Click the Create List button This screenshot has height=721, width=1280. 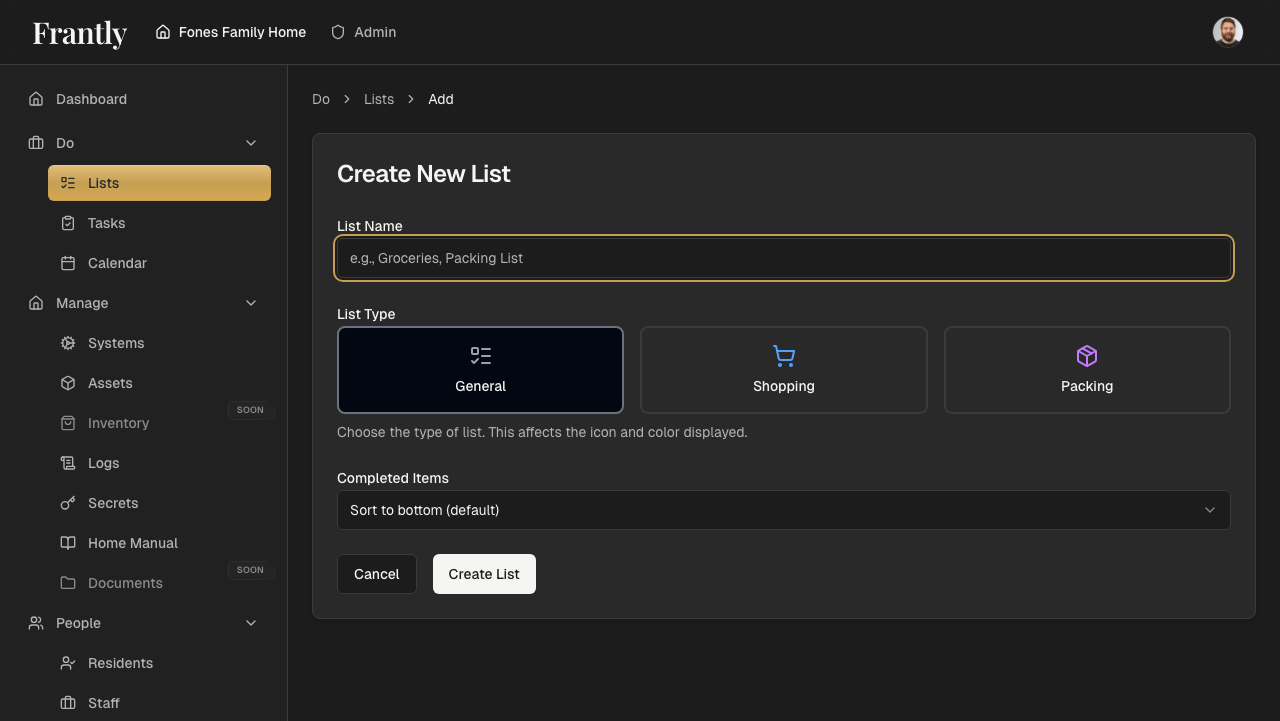[484, 573]
